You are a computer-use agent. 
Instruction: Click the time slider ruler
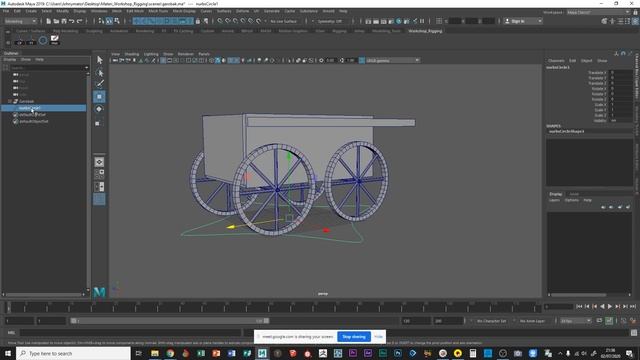[274, 307]
